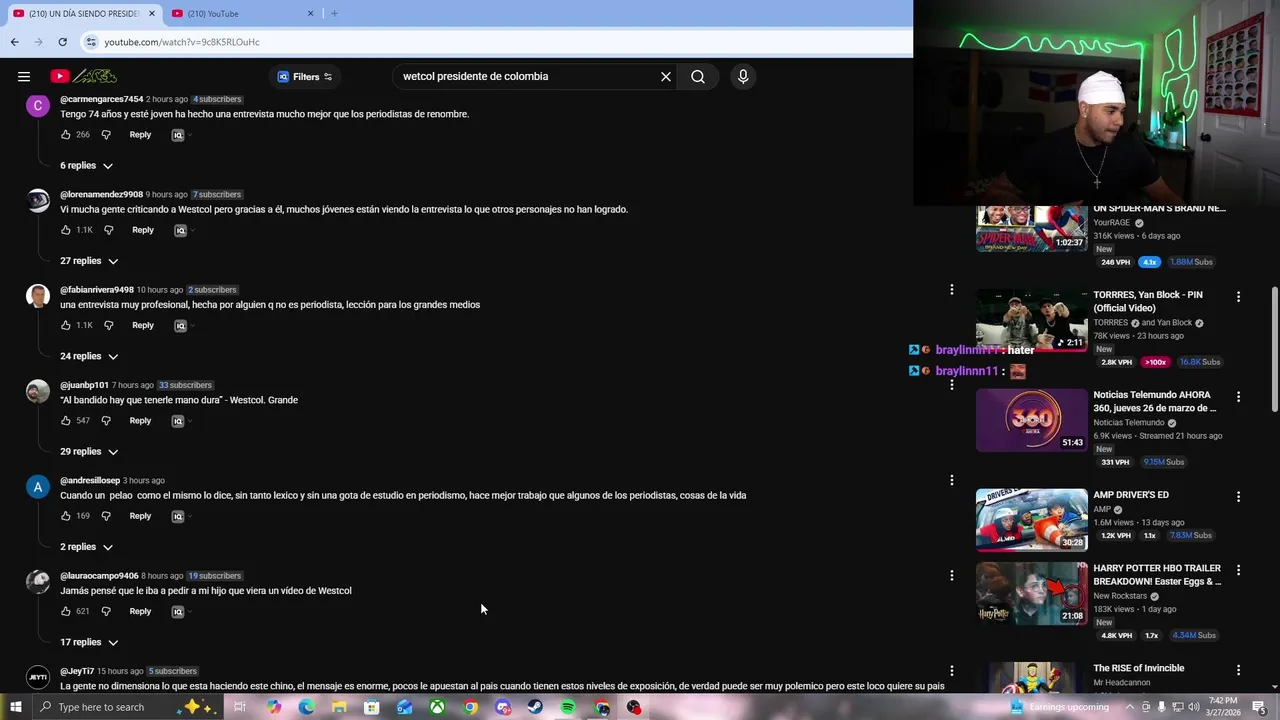Open the YouTube hamburger guide menu

pos(24,76)
